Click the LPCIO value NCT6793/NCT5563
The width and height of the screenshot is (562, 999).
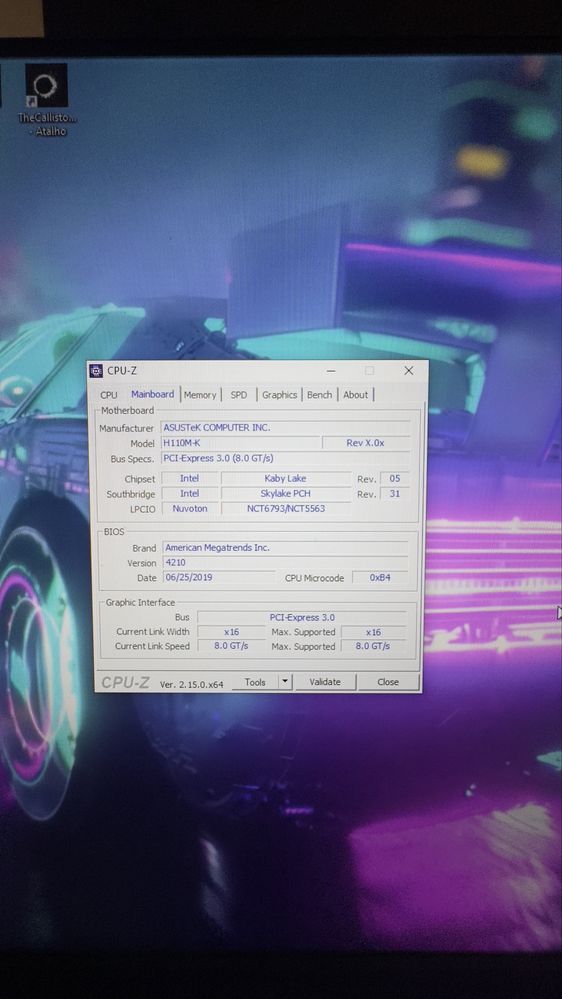[x=285, y=509]
